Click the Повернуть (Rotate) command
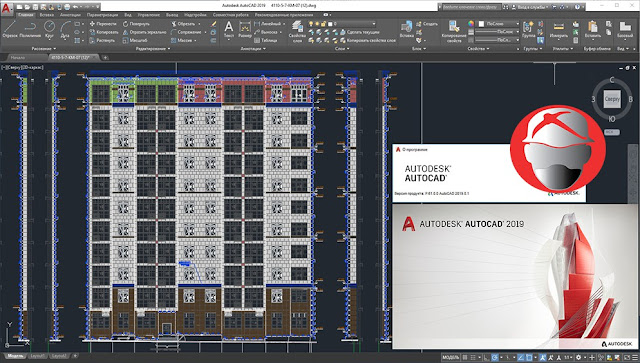 136,24
